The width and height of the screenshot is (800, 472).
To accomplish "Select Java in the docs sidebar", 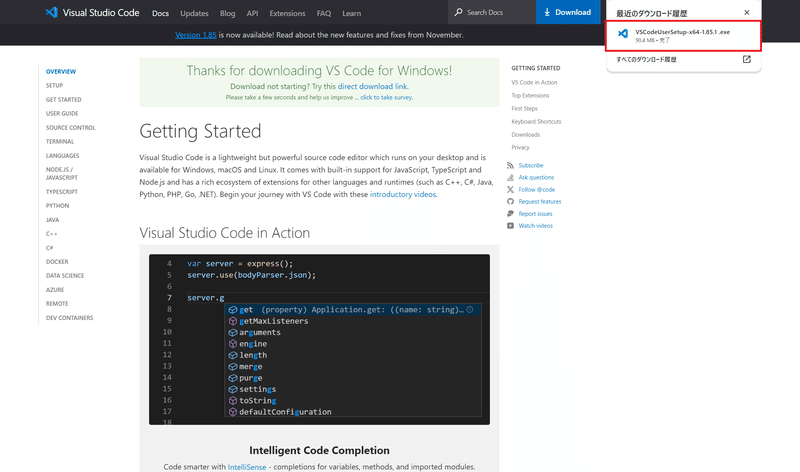I will [x=53, y=220].
